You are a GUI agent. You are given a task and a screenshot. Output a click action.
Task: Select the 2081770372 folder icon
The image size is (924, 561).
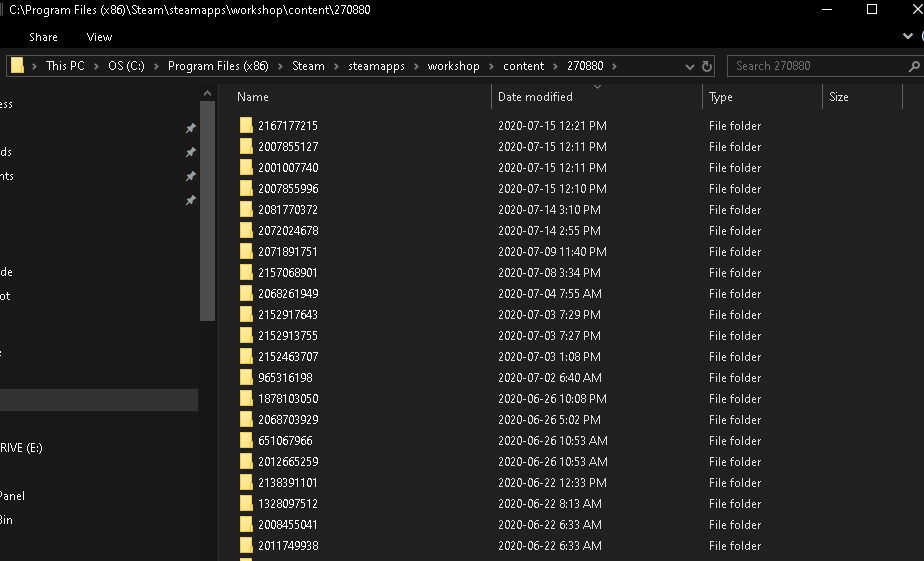[246, 210]
